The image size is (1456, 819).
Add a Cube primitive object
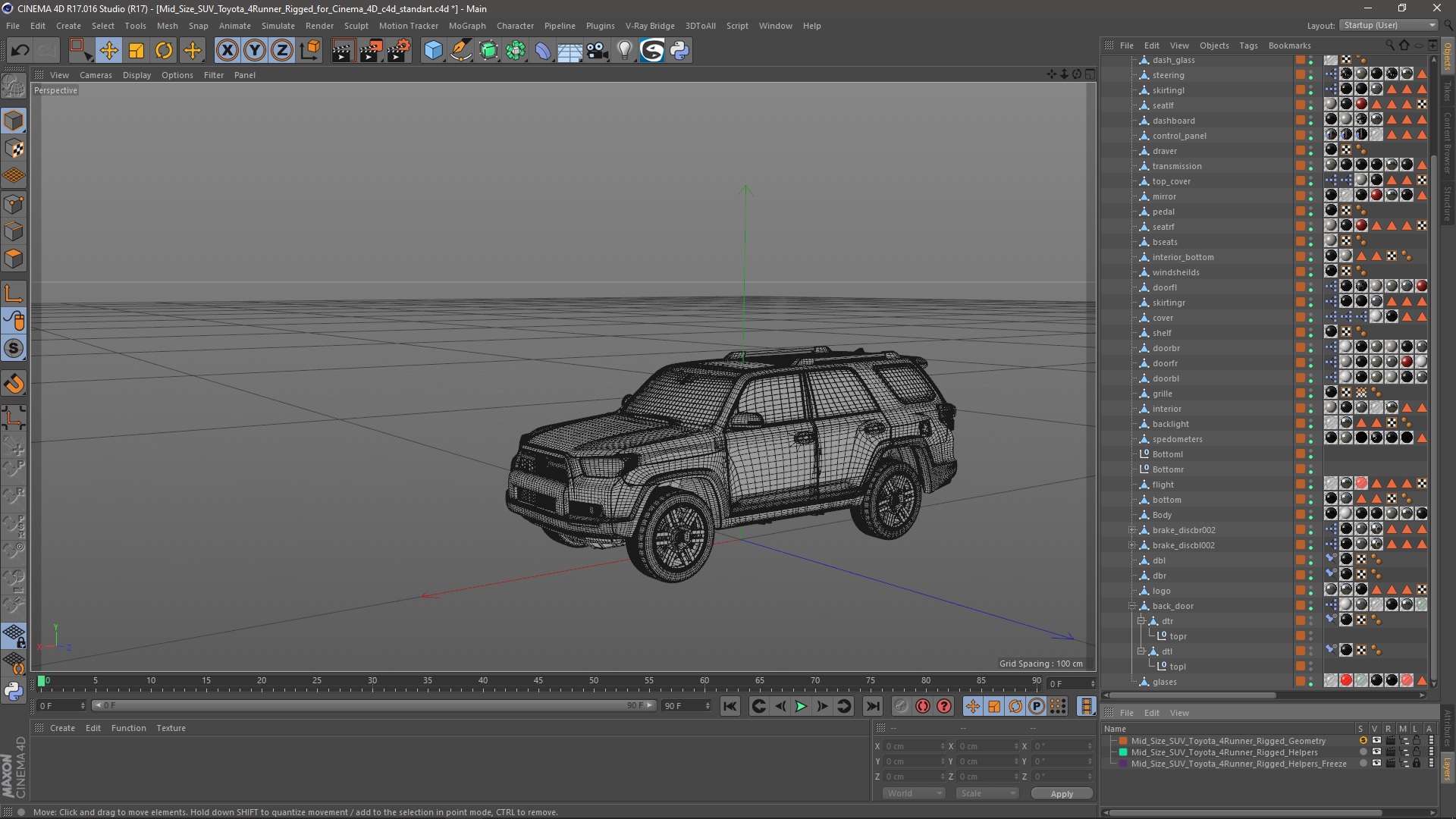click(433, 51)
